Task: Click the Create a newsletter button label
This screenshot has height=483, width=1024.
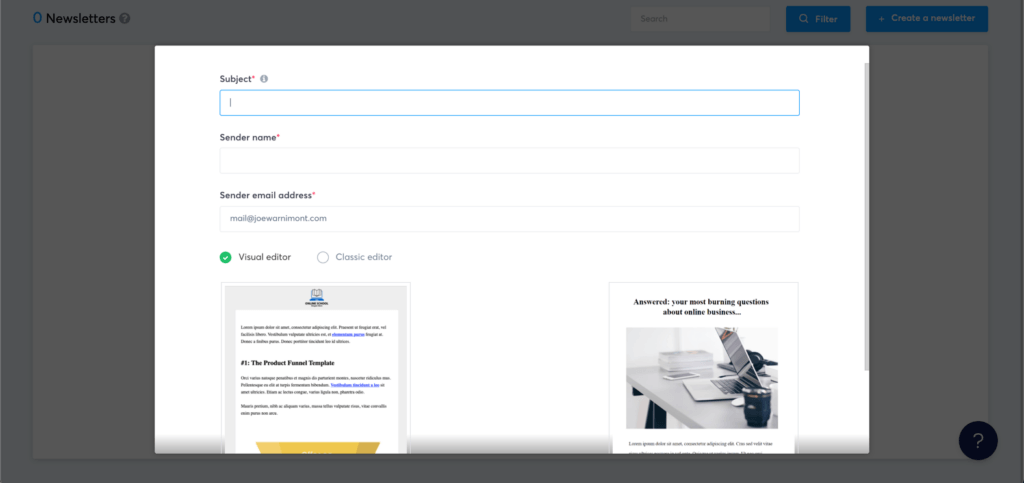Action: point(933,19)
